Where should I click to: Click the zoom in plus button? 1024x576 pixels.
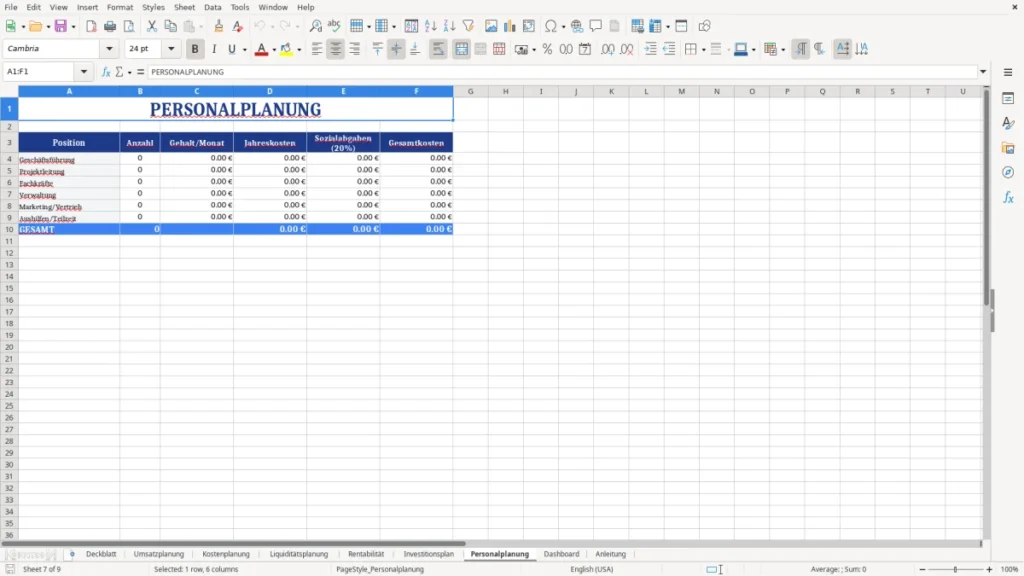(x=989, y=569)
